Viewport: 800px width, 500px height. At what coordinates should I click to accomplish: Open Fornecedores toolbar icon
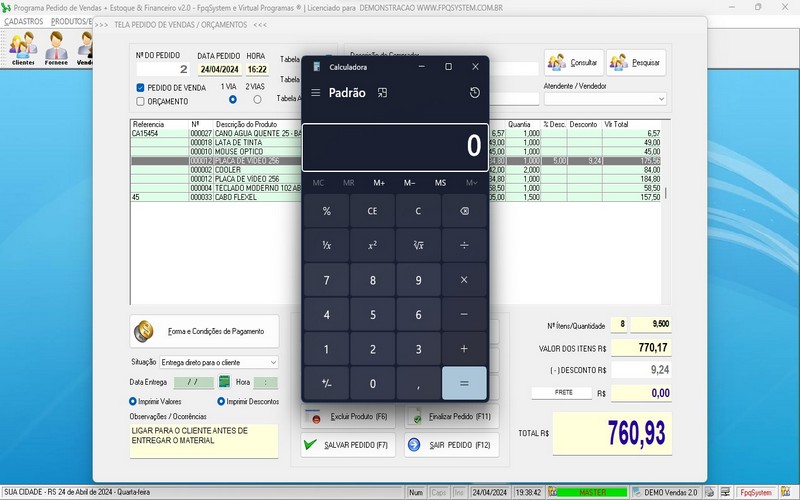[x=56, y=48]
